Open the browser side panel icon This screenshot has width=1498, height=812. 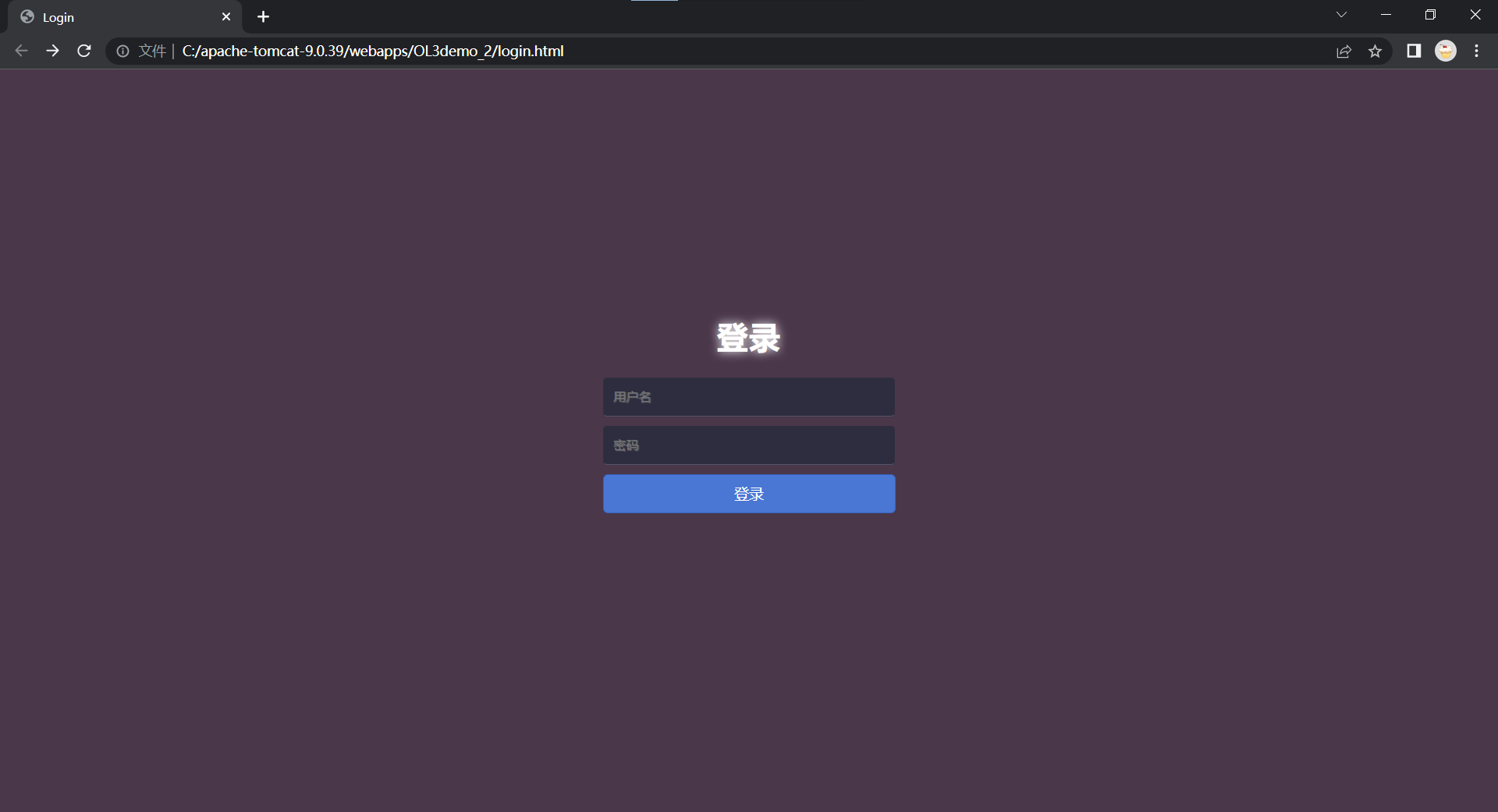pos(1413,51)
